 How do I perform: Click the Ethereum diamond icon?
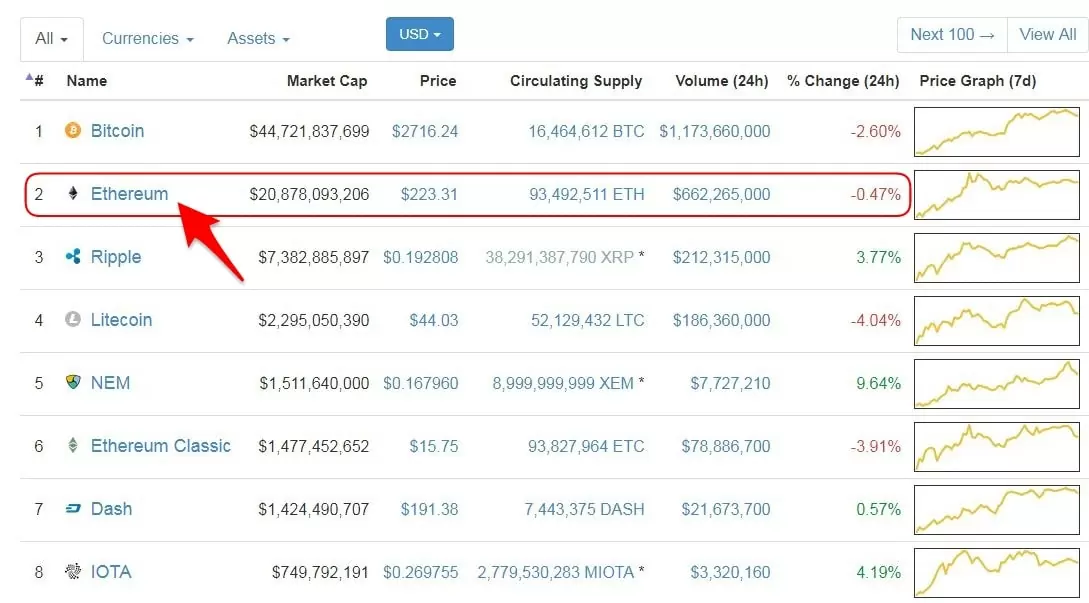tap(73, 193)
